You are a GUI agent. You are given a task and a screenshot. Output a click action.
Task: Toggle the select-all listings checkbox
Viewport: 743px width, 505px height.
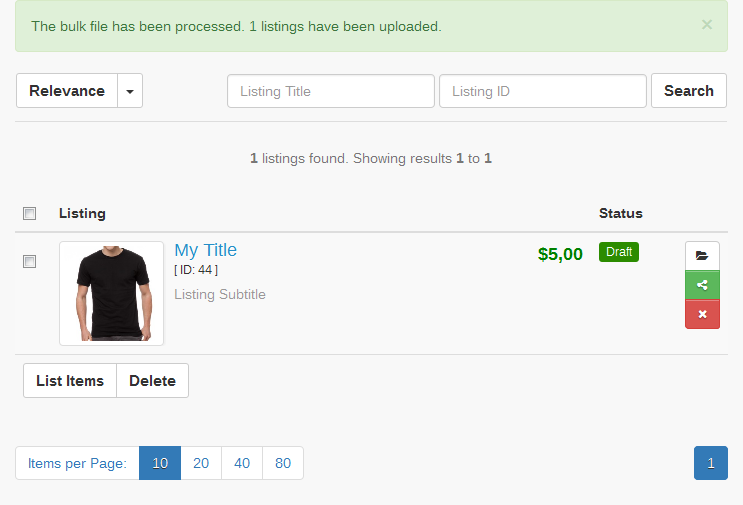30,213
